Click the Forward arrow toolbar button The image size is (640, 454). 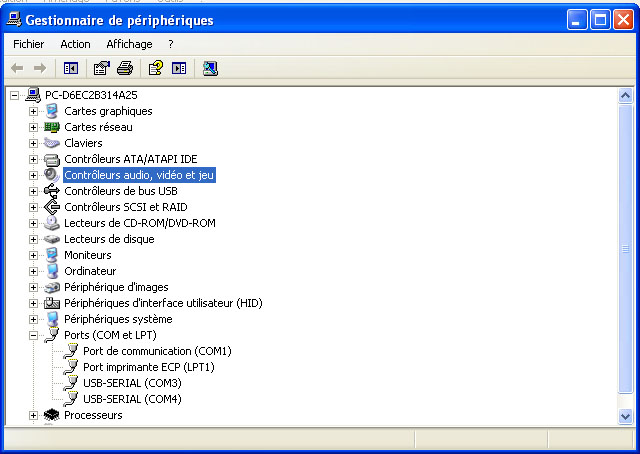point(40,68)
